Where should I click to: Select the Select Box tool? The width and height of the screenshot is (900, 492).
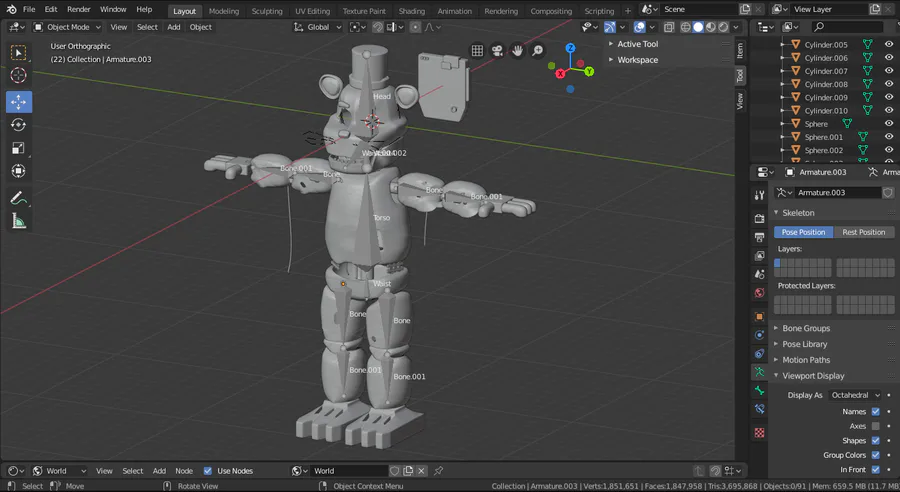point(18,53)
